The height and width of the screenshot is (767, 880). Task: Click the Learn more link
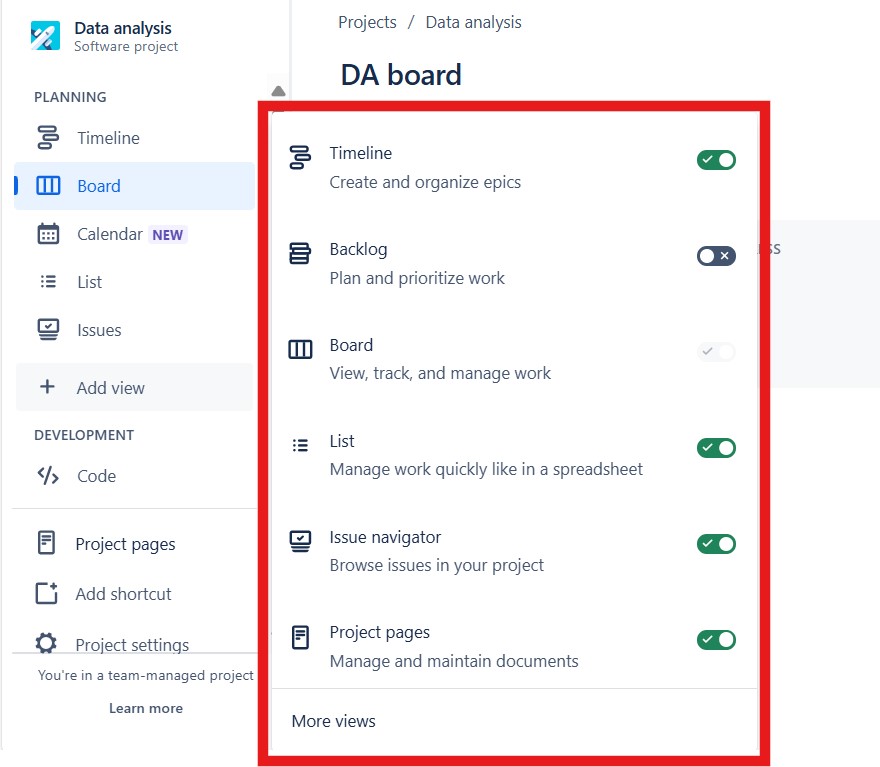[146, 708]
